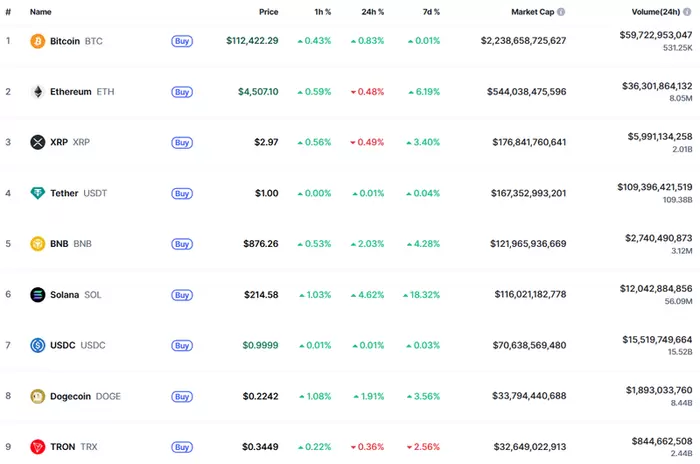Sort by the 24h % column header
Viewport: 700px width, 464px height.
coord(374,12)
